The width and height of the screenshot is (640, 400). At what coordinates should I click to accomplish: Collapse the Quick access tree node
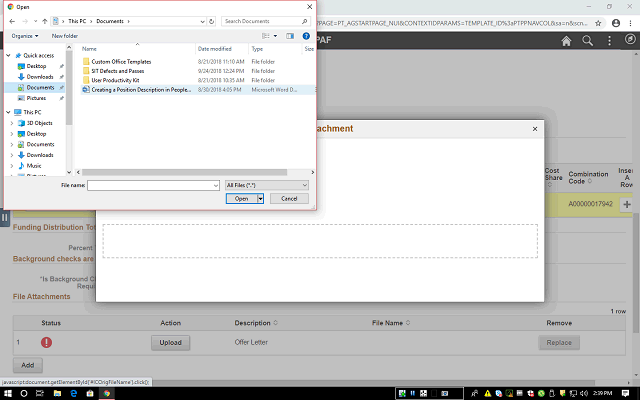point(9,56)
